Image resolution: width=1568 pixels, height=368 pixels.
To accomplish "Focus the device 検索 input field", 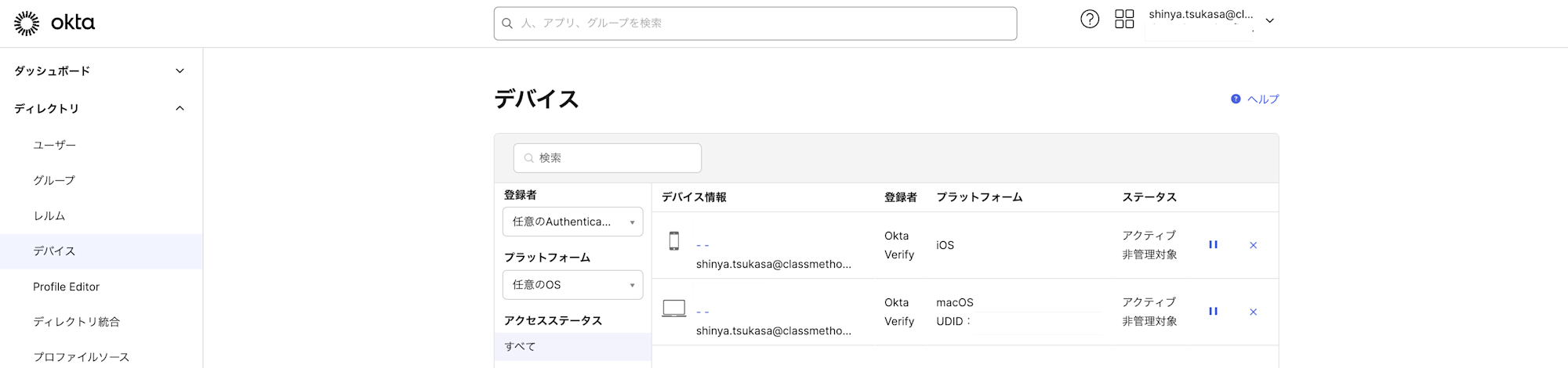I will click(608, 158).
